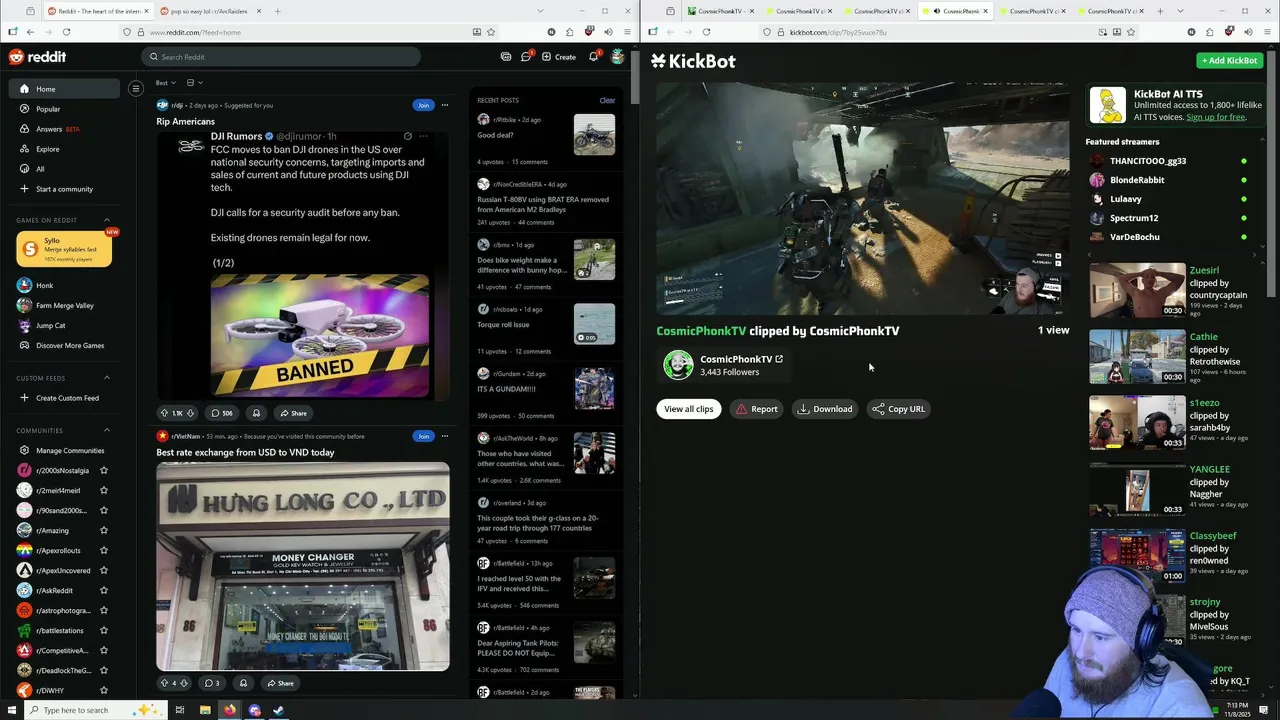Open the 506 comments on DJI post
This screenshot has height=720, width=1280.
pyautogui.click(x=221, y=413)
